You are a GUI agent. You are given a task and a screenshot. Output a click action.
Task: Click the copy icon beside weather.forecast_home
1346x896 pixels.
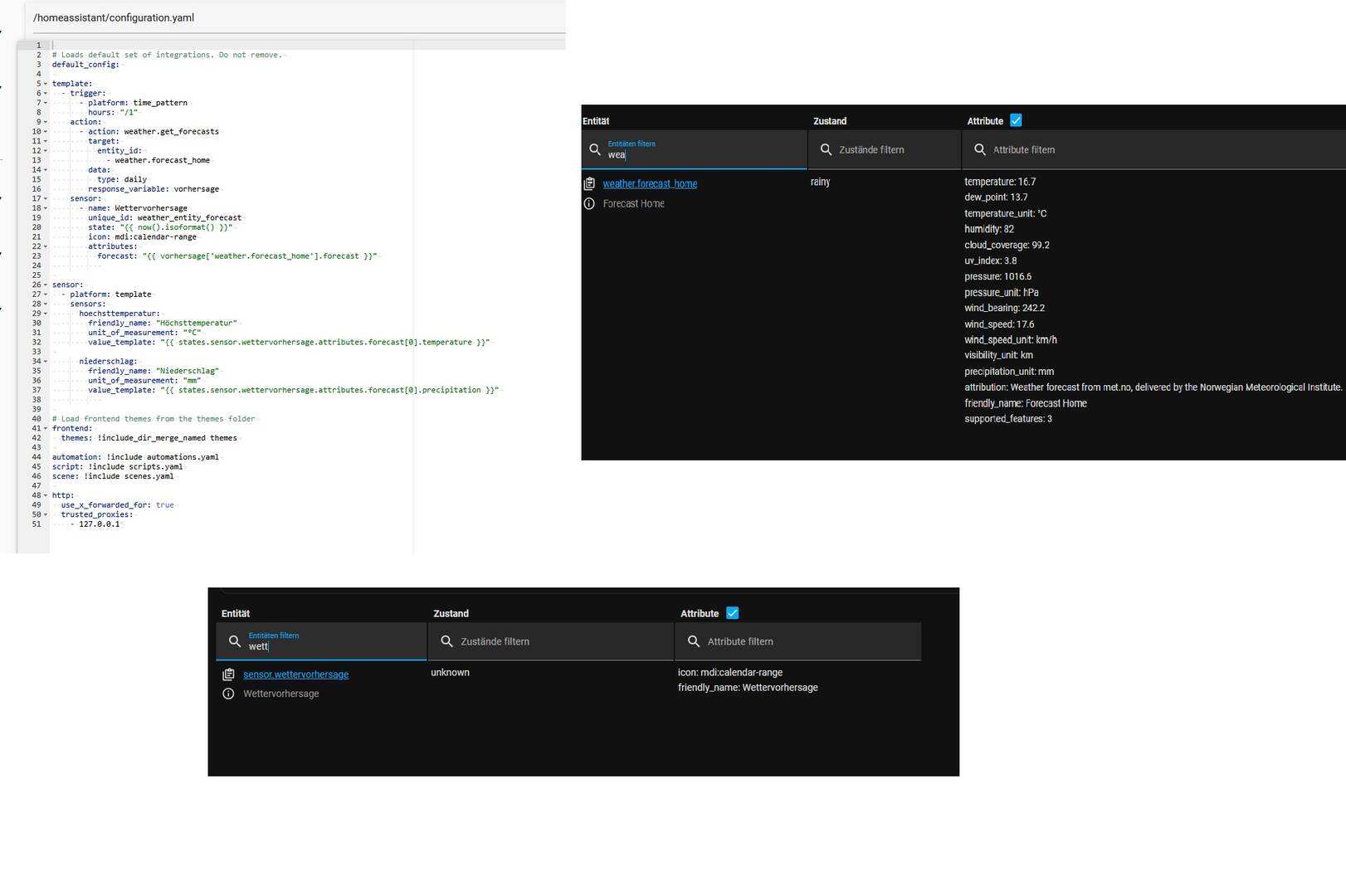click(589, 183)
